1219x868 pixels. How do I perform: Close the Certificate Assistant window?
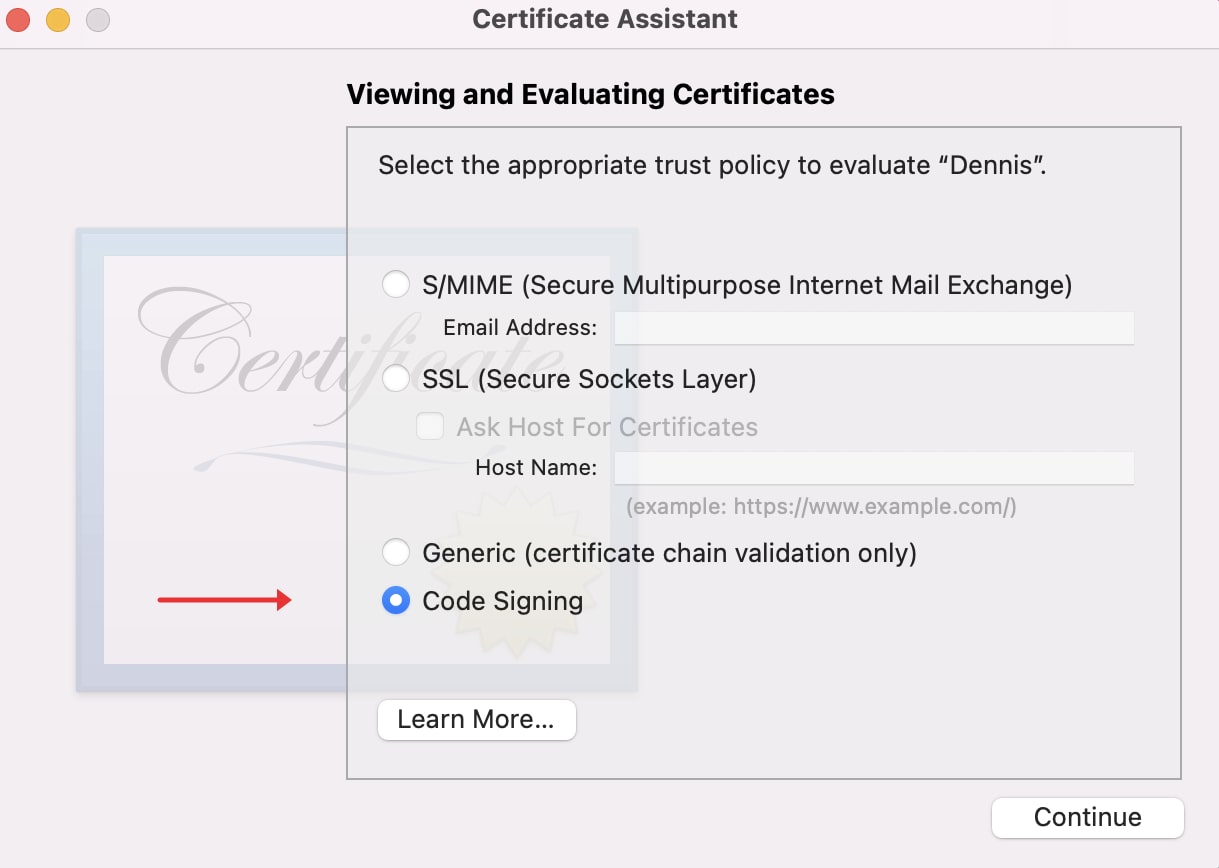click(x=19, y=19)
